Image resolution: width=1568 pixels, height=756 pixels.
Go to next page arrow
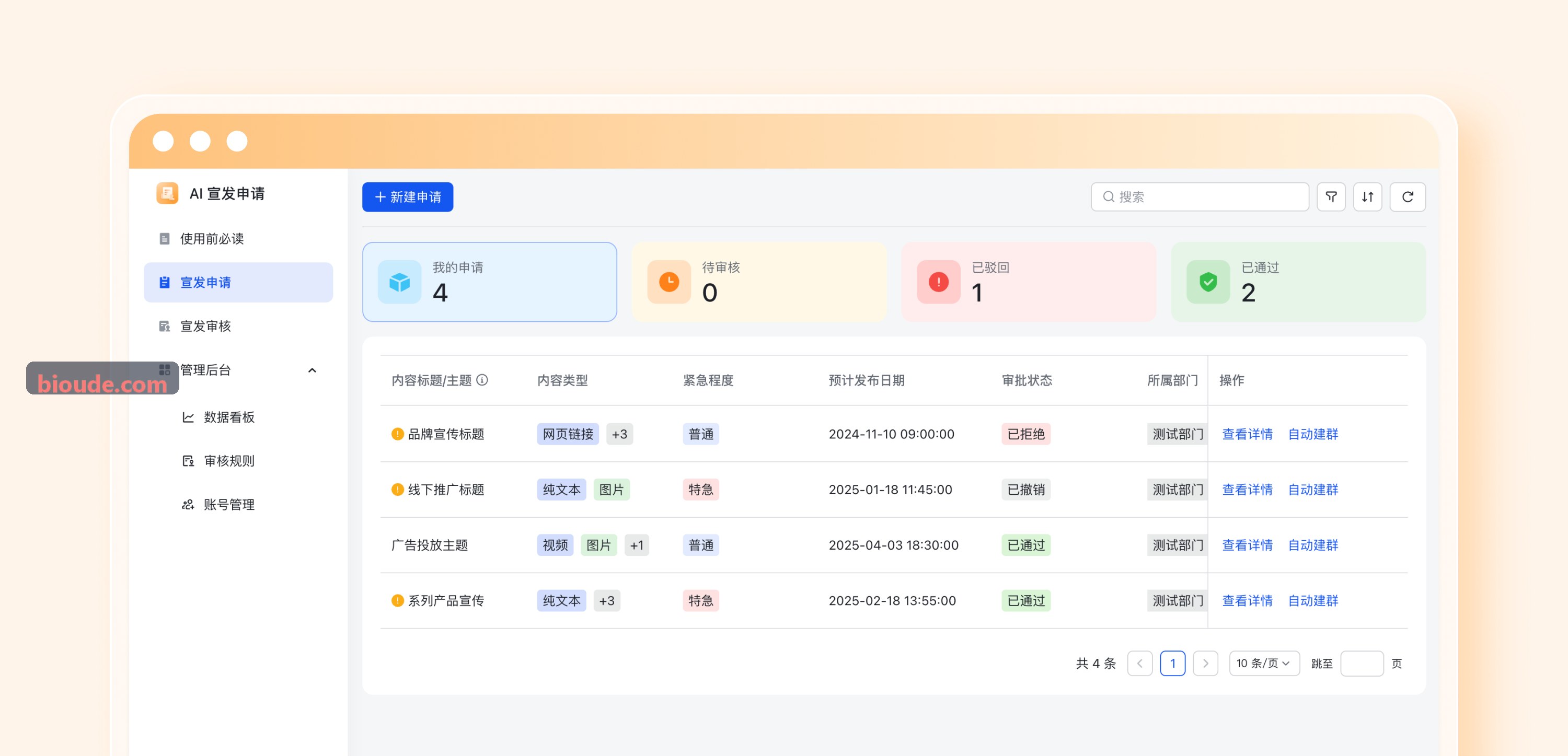[1205, 663]
